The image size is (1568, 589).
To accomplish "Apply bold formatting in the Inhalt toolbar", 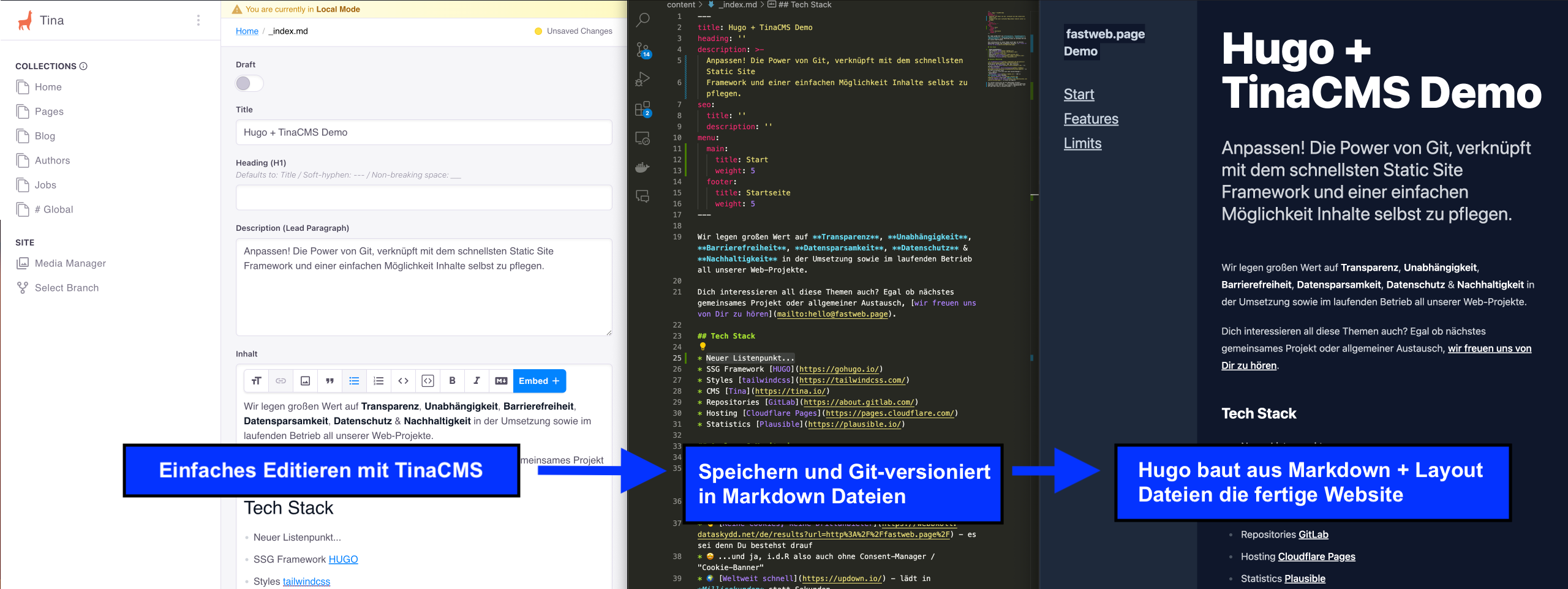I will tap(452, 380).
